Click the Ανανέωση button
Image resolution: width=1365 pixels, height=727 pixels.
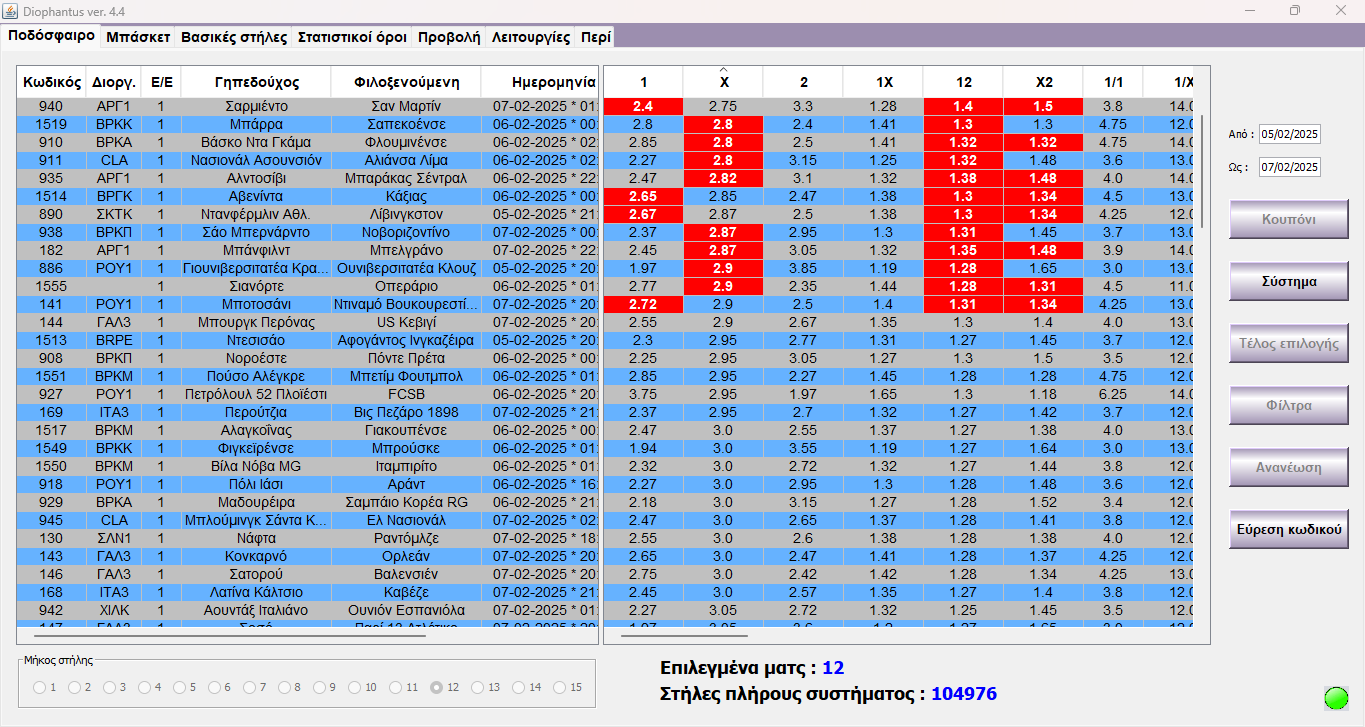(1289, 467)
